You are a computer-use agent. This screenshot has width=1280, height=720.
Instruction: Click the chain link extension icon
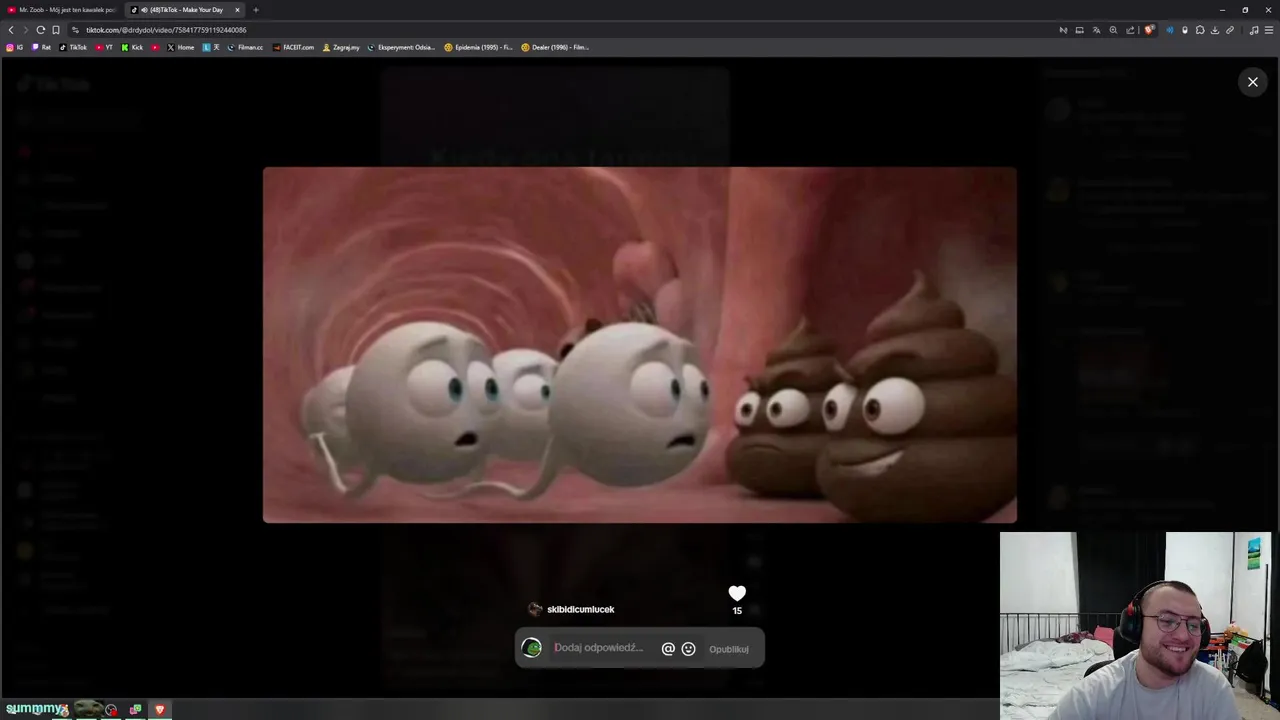point(1230,30)
